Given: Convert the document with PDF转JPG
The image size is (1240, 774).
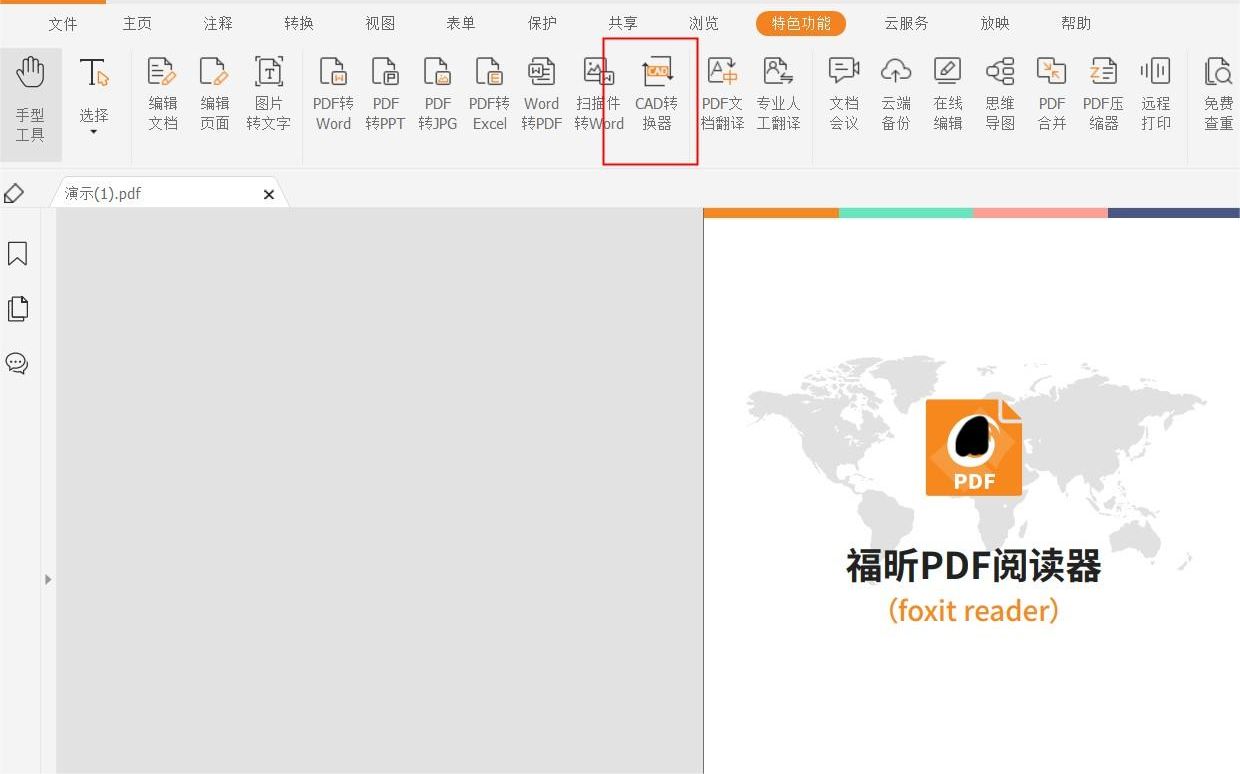Looking at the screenshot, I should click(437, 95).
